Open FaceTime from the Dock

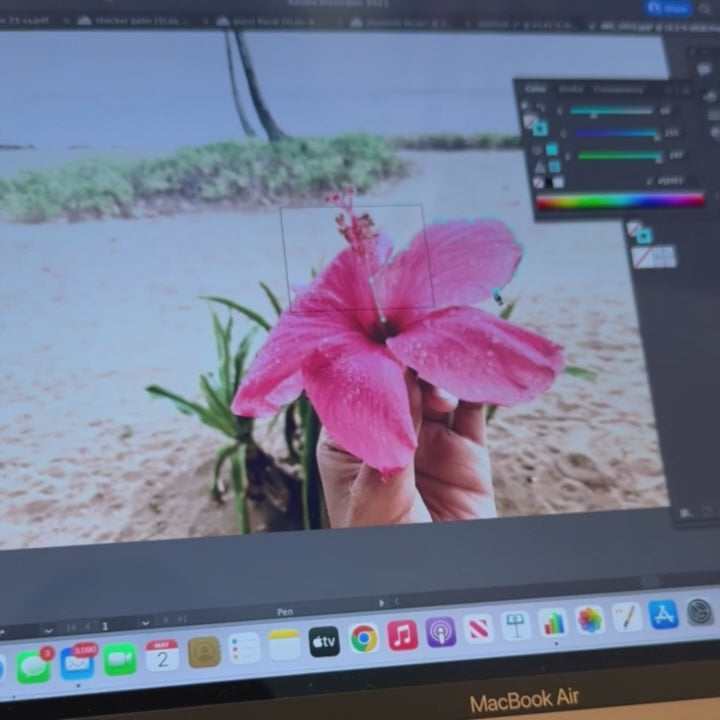[x=120, y=659]
